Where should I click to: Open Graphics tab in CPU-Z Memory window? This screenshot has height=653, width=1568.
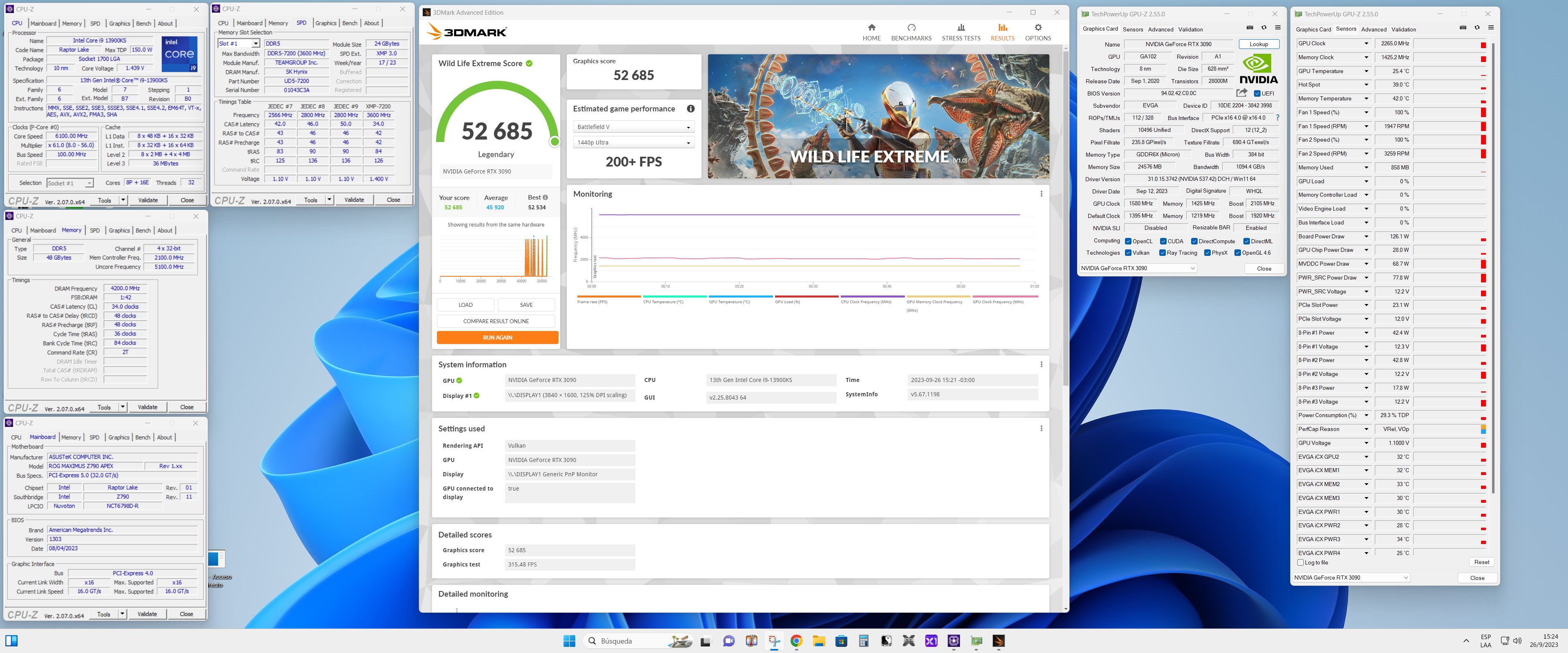click(x=119, y=231)
